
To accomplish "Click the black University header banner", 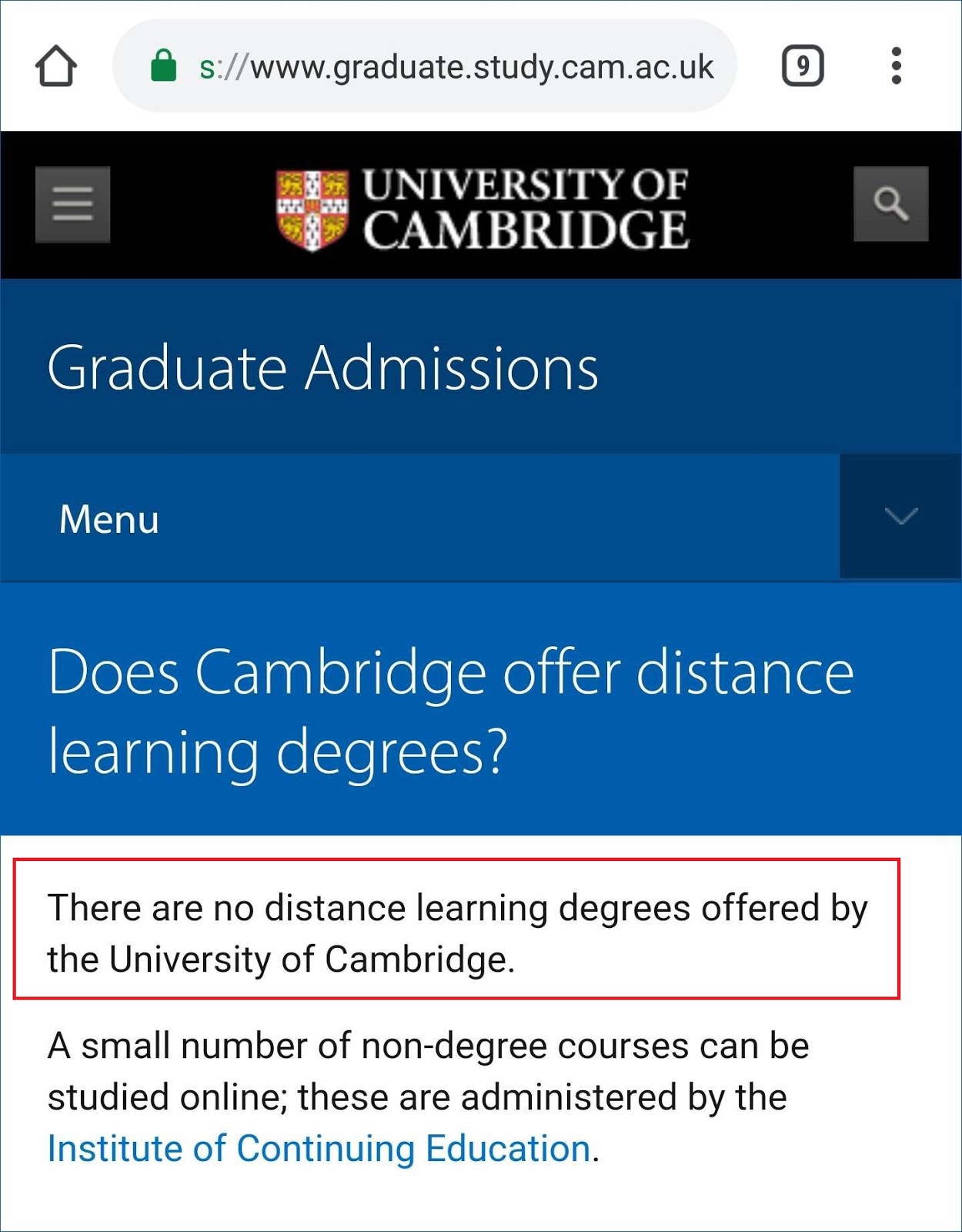I will point(481,205).
